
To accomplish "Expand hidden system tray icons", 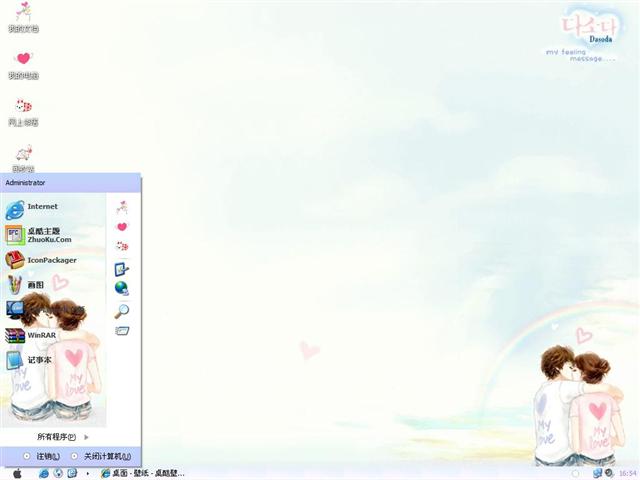I will 575,473.
